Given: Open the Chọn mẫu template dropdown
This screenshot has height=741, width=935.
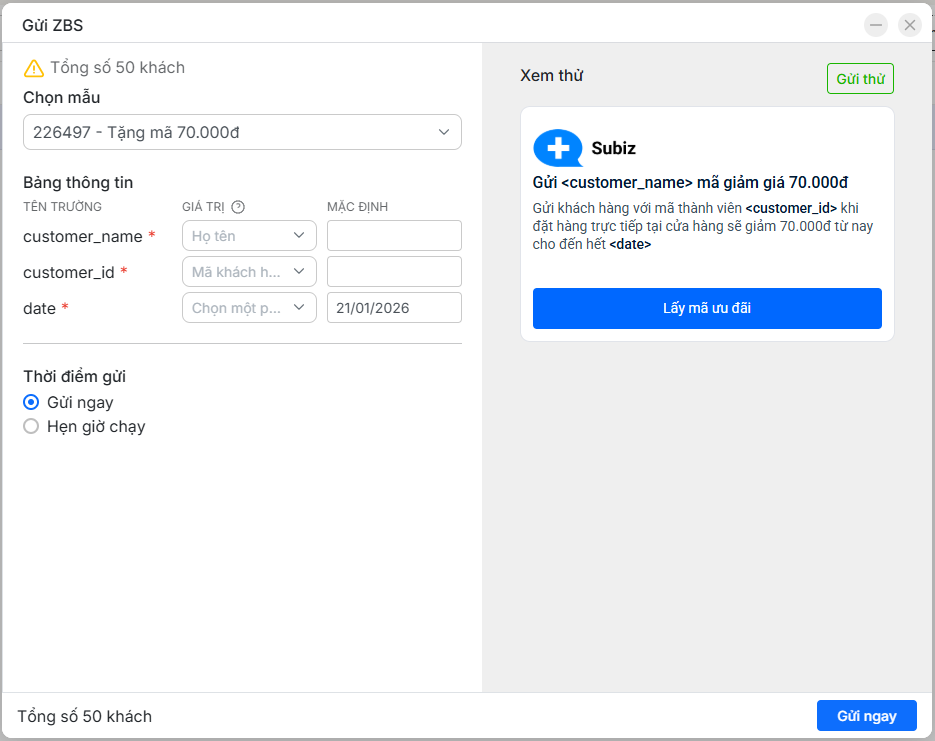Looking at the screenshot, I should click(x=241, y=132).
